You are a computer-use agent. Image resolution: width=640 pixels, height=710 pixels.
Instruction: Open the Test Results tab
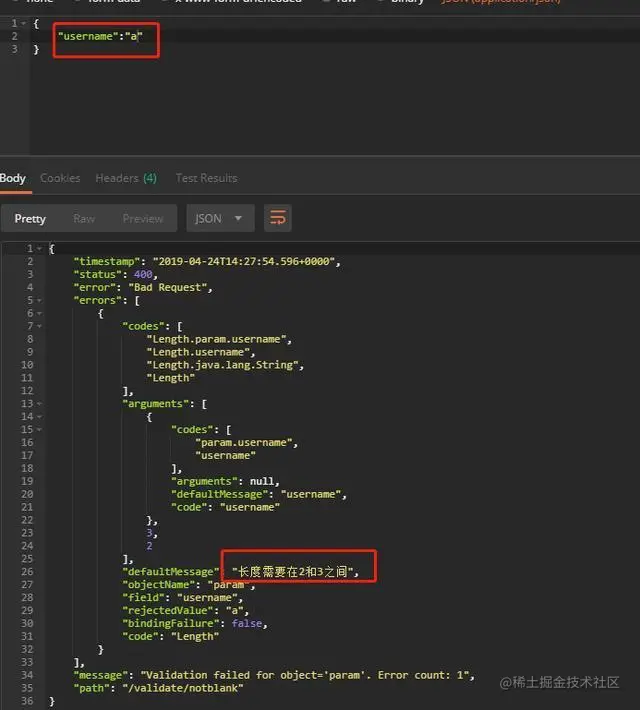click(x=206, y=178)
